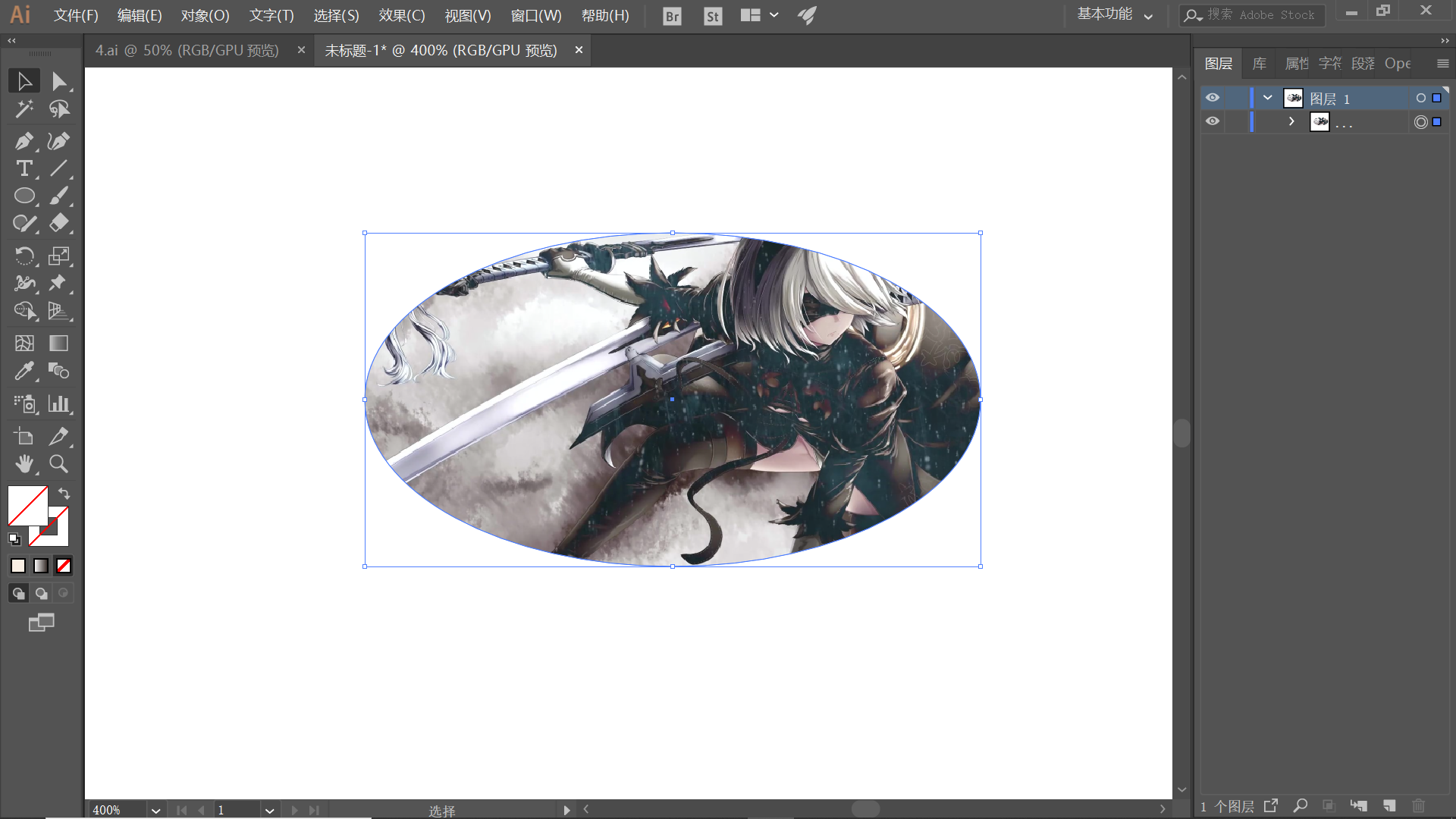Select the Line Segment tool
The width and height of the screenshot is (1456, 819).
pos(59,168)
